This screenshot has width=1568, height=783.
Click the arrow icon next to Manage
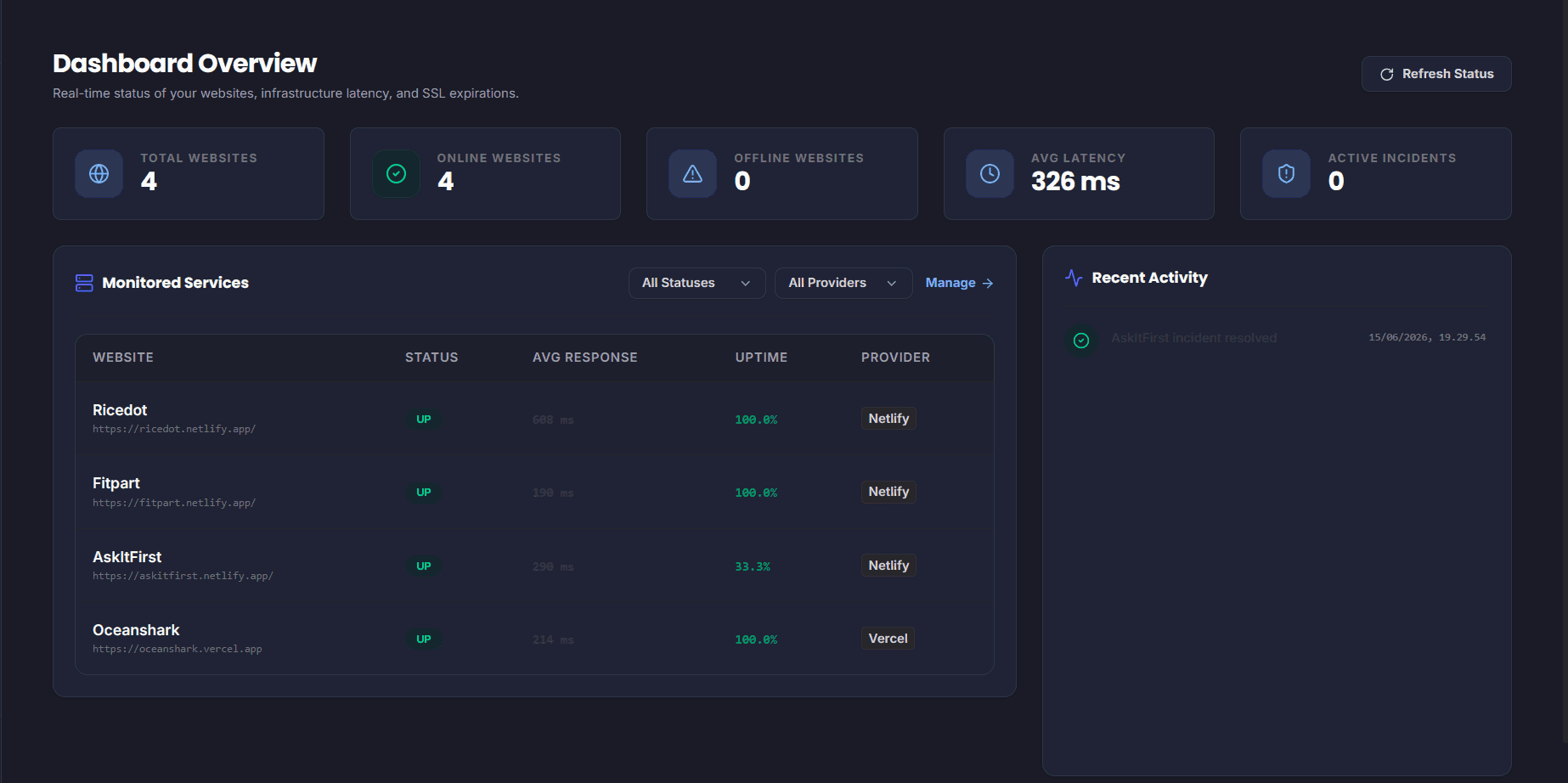[x=987, y=284]
